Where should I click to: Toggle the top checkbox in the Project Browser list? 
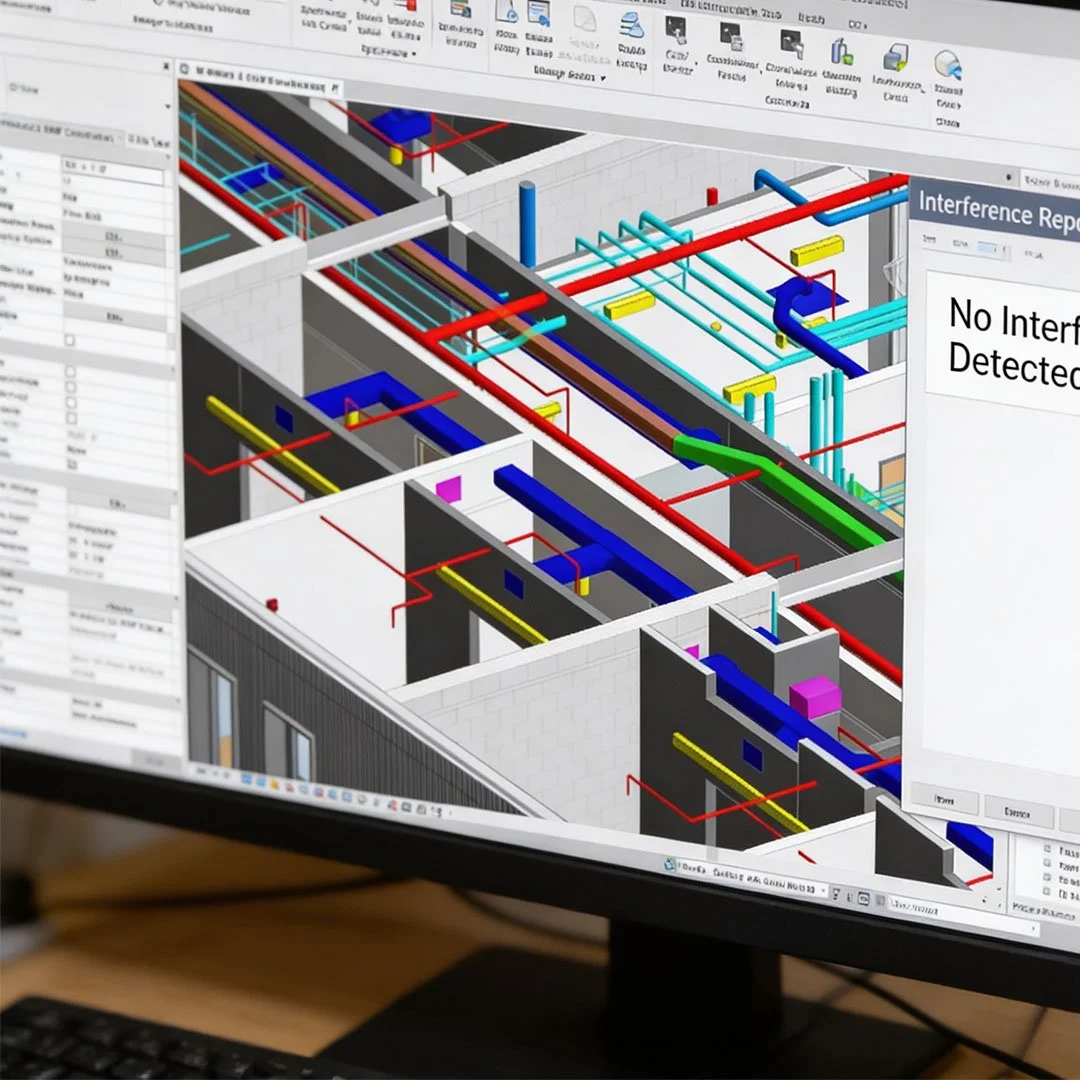1048,849
